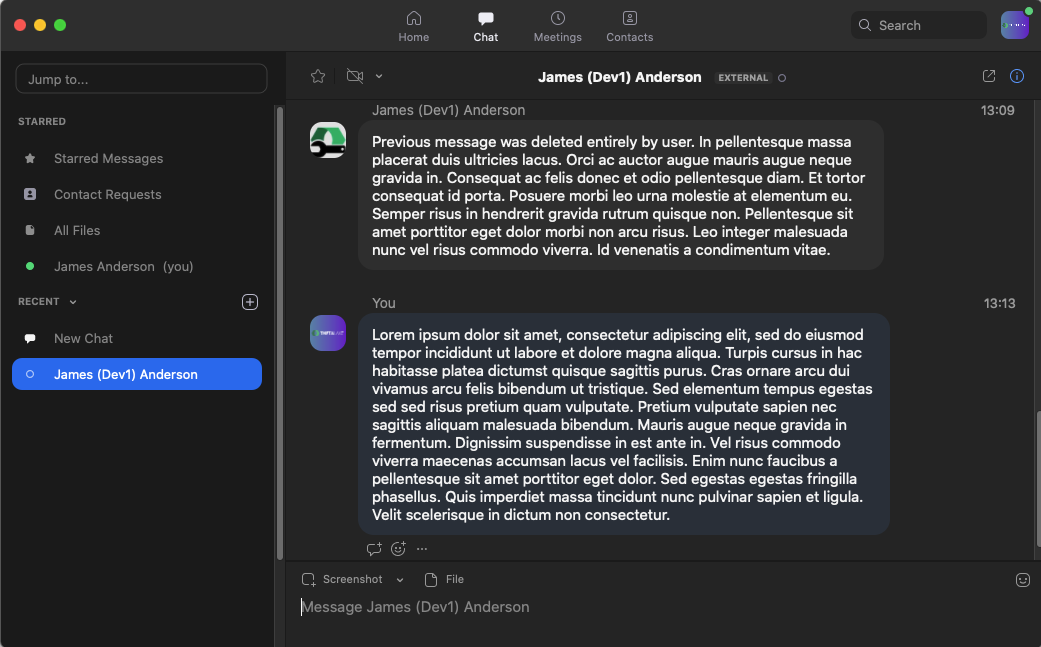Click the chat message scrollbar
Image resolution: width=1041 pixels, height=647 pixels.
click(1038, 479)
